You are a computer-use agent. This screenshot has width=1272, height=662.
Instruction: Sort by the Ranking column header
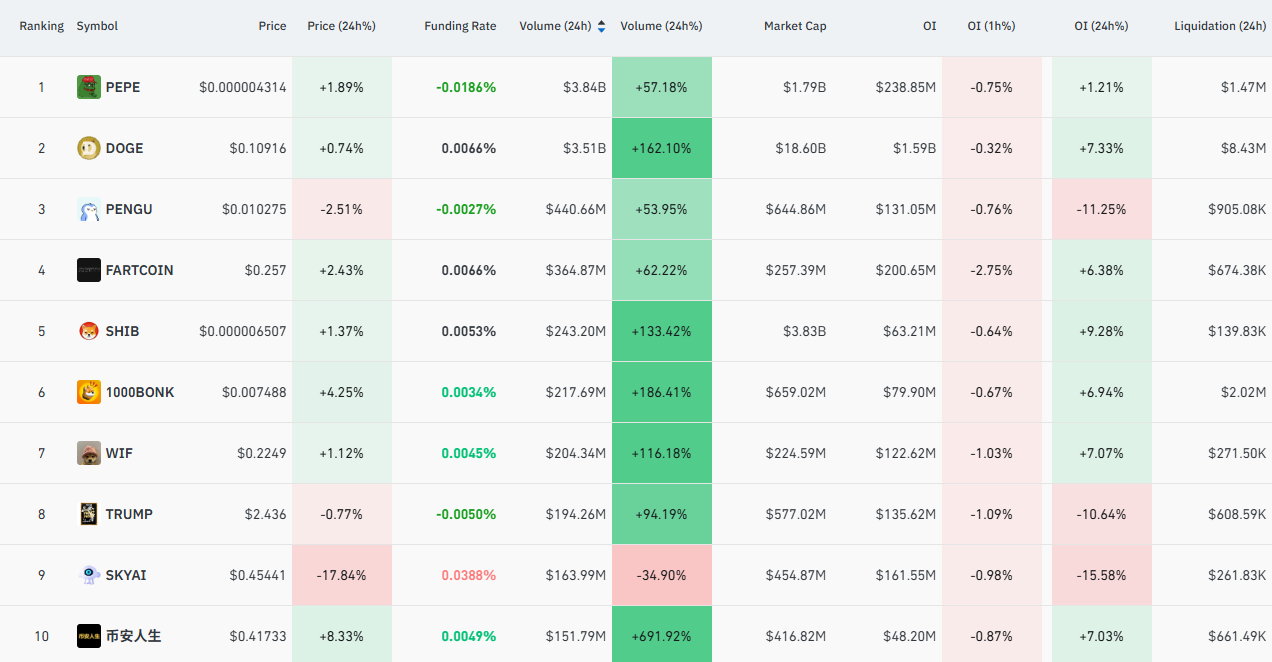[42, 26]
